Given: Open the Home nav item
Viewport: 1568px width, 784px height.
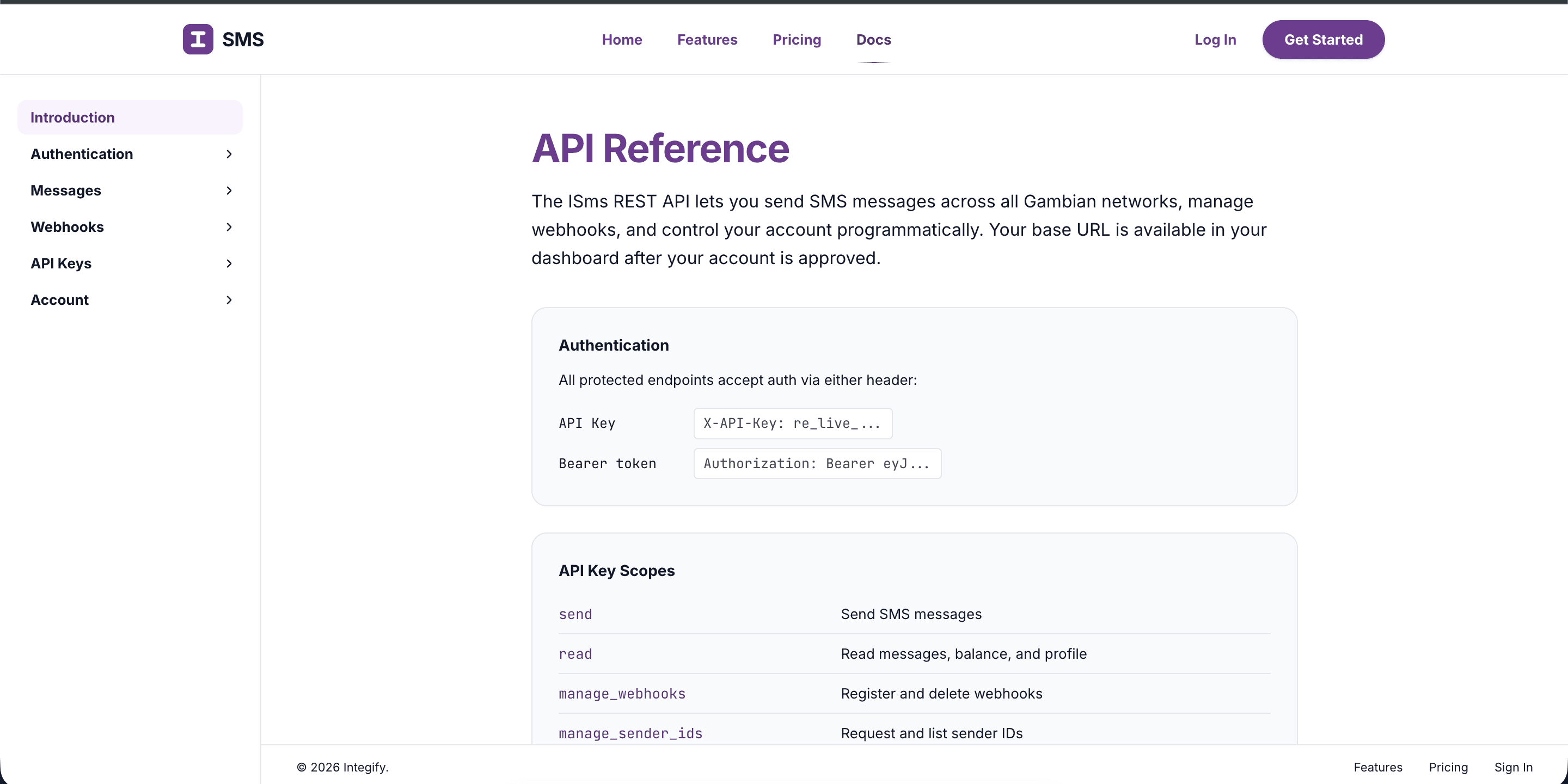Looking at the screenshot, I should (x=621, y=40).
